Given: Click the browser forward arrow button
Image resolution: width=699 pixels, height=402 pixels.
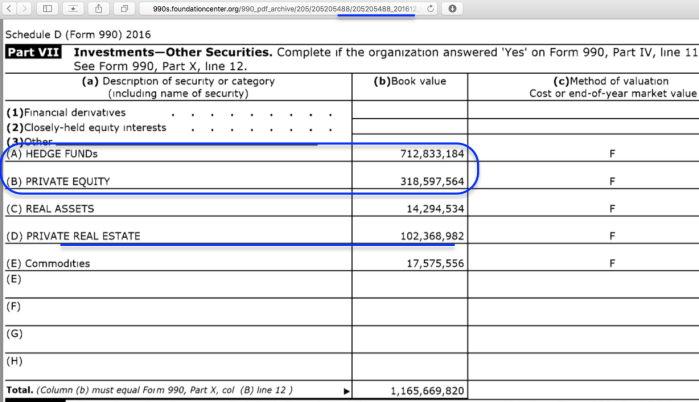Looking at the screenshot, I should pyautogui.click(x=23, y=8).
